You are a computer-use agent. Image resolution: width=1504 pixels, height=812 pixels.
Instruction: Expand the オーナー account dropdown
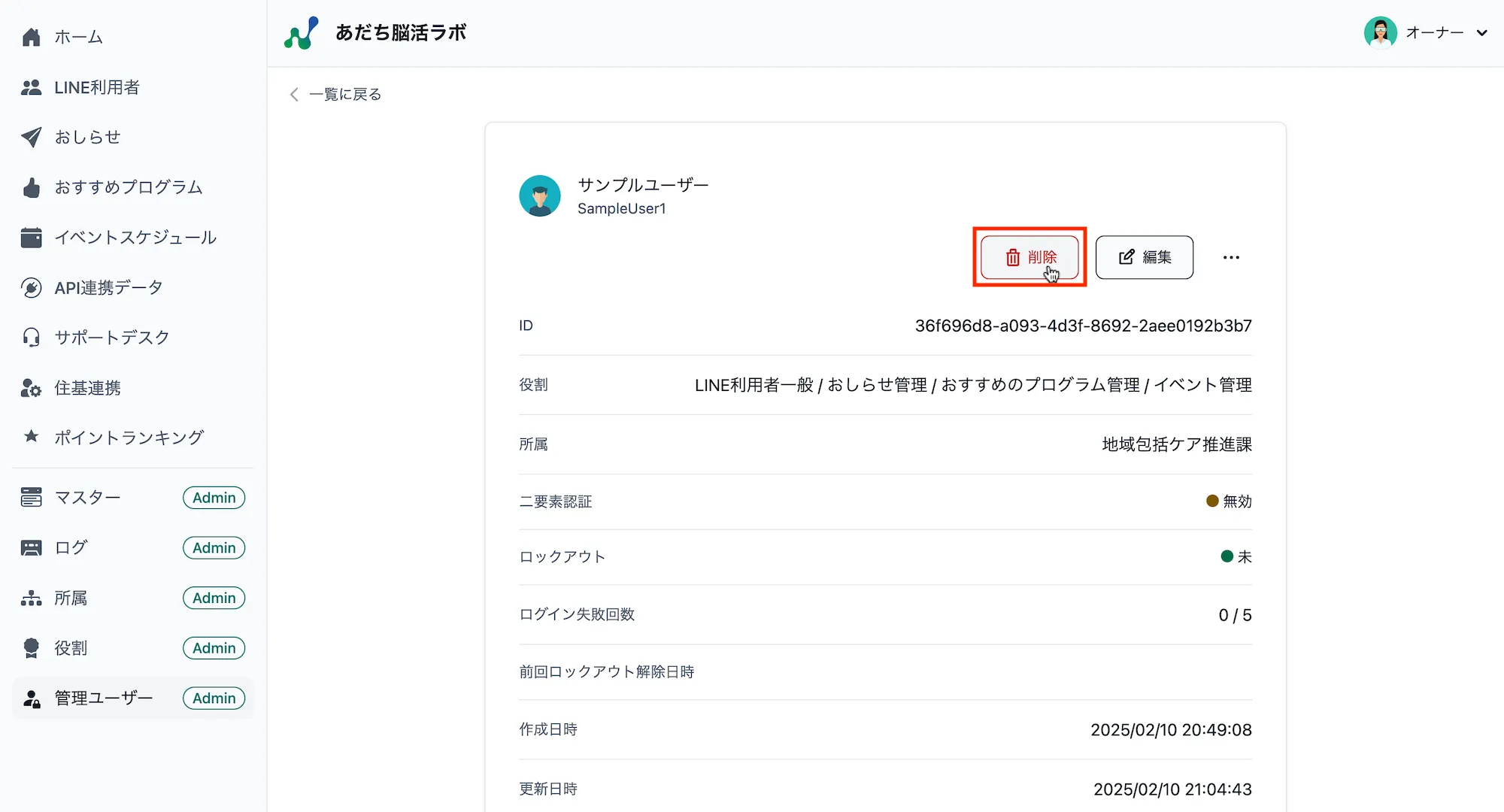click(1435, 32)
